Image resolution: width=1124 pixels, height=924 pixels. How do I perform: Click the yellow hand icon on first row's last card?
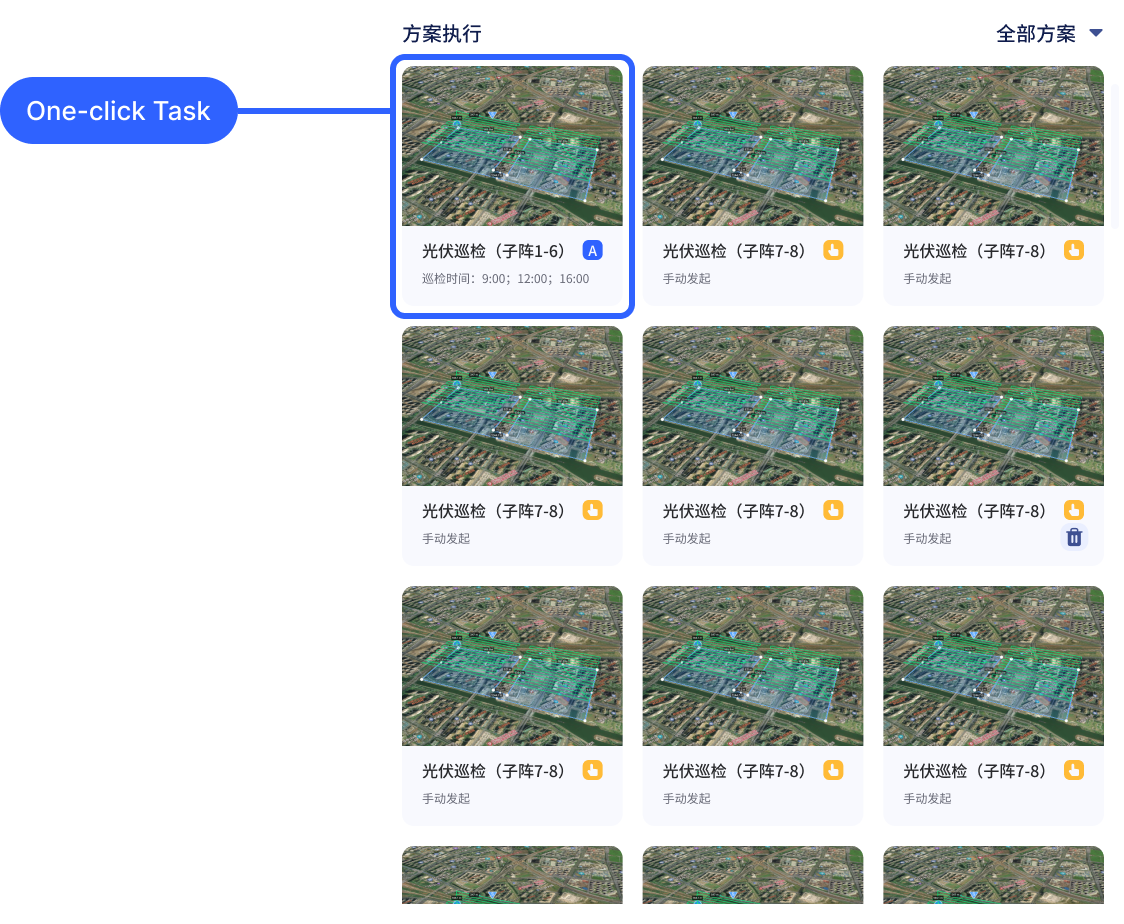1074,251
